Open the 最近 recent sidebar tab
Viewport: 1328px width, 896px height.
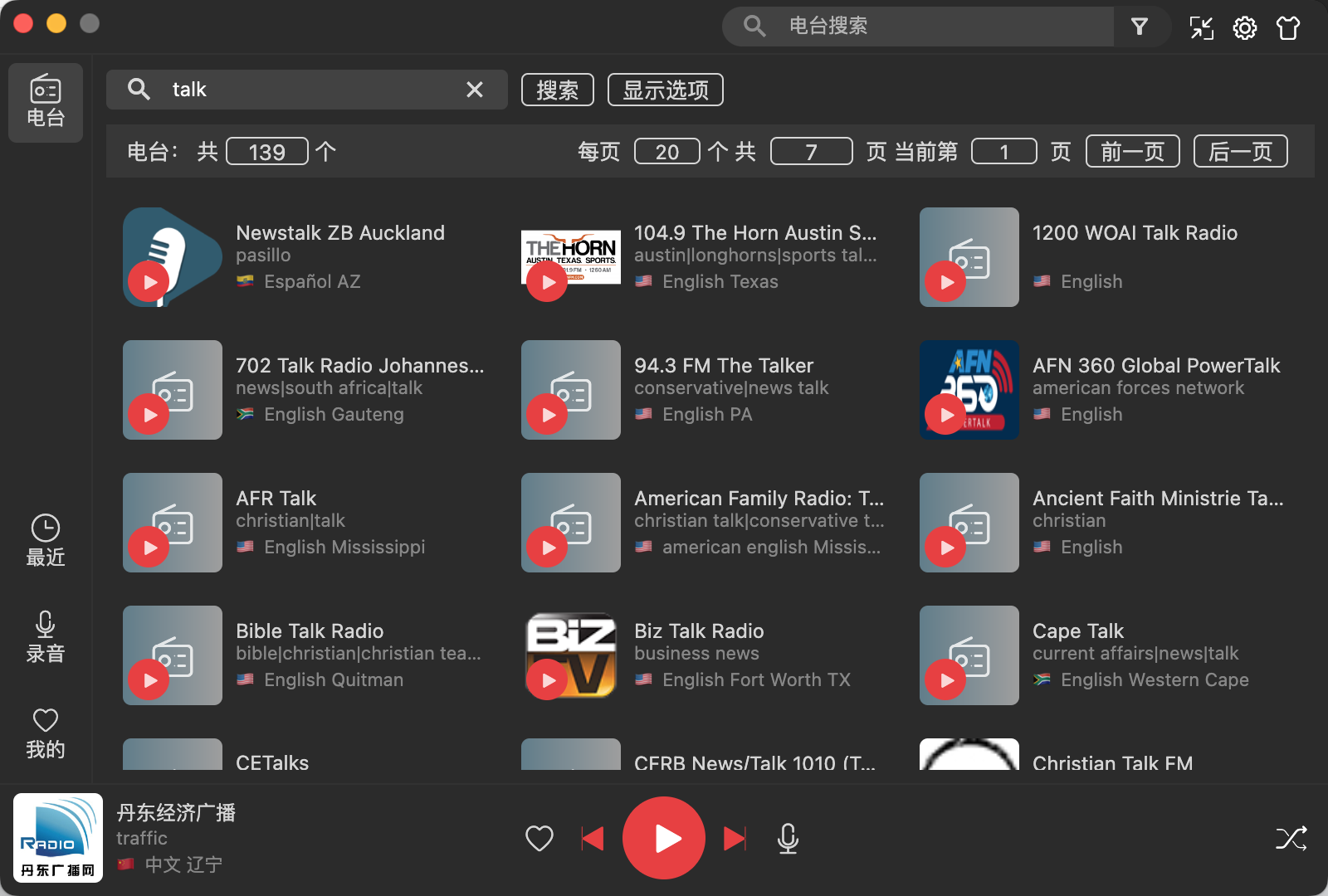coord(46,540)
